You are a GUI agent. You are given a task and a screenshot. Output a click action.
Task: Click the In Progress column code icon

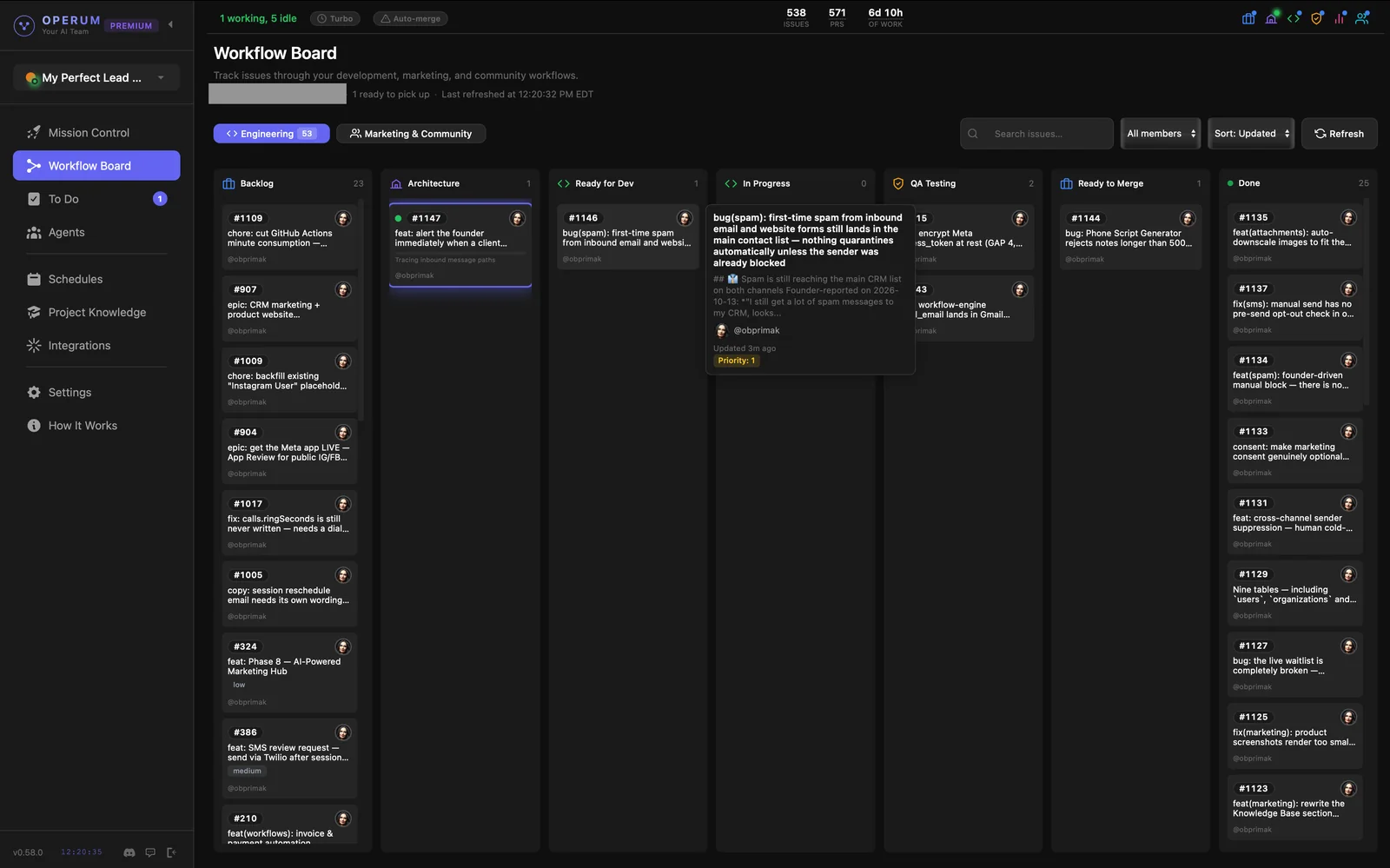pyautogui.click(x=731, y=183)
